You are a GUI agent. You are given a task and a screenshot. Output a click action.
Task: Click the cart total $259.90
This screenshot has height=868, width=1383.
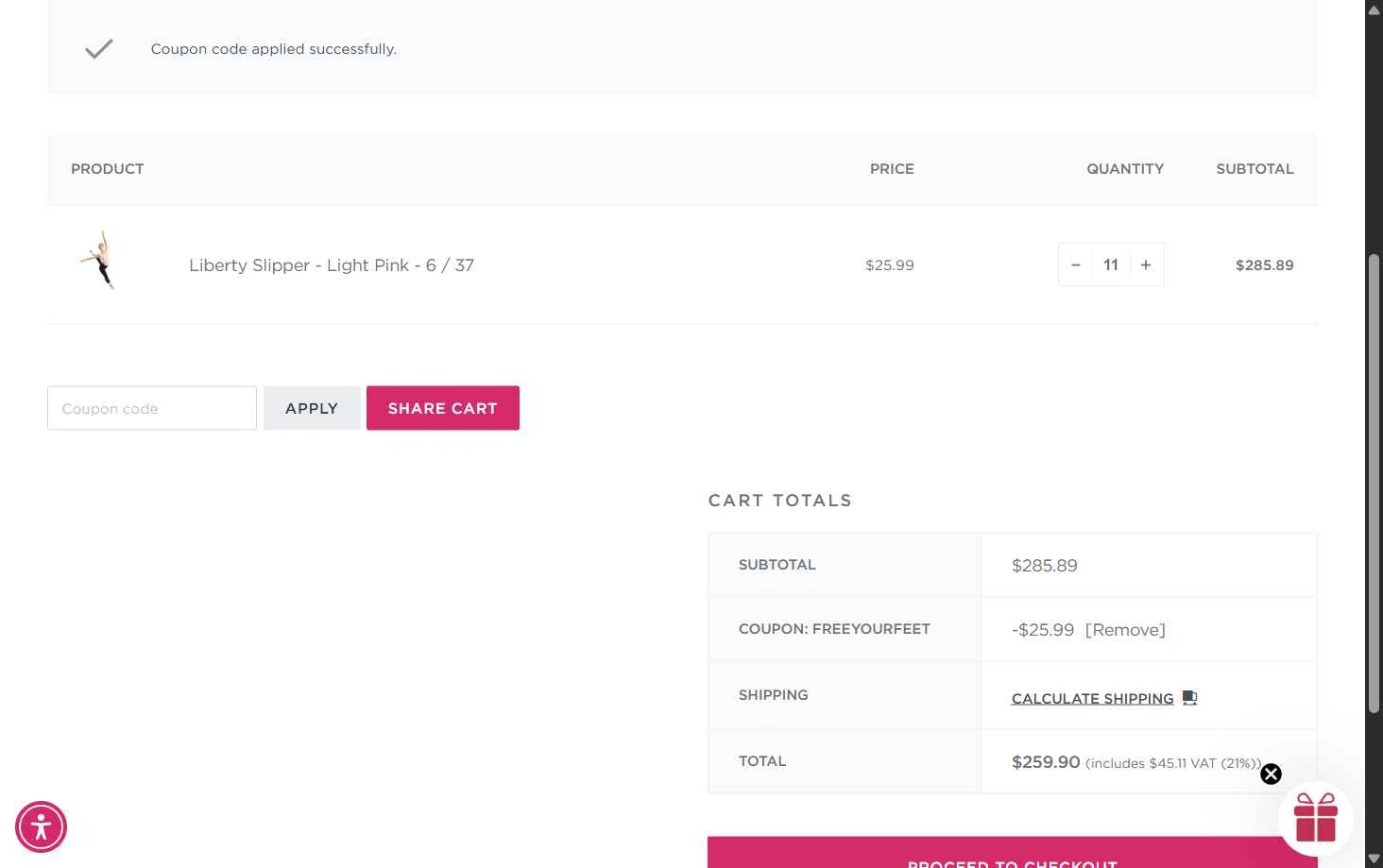[1046, 762]
